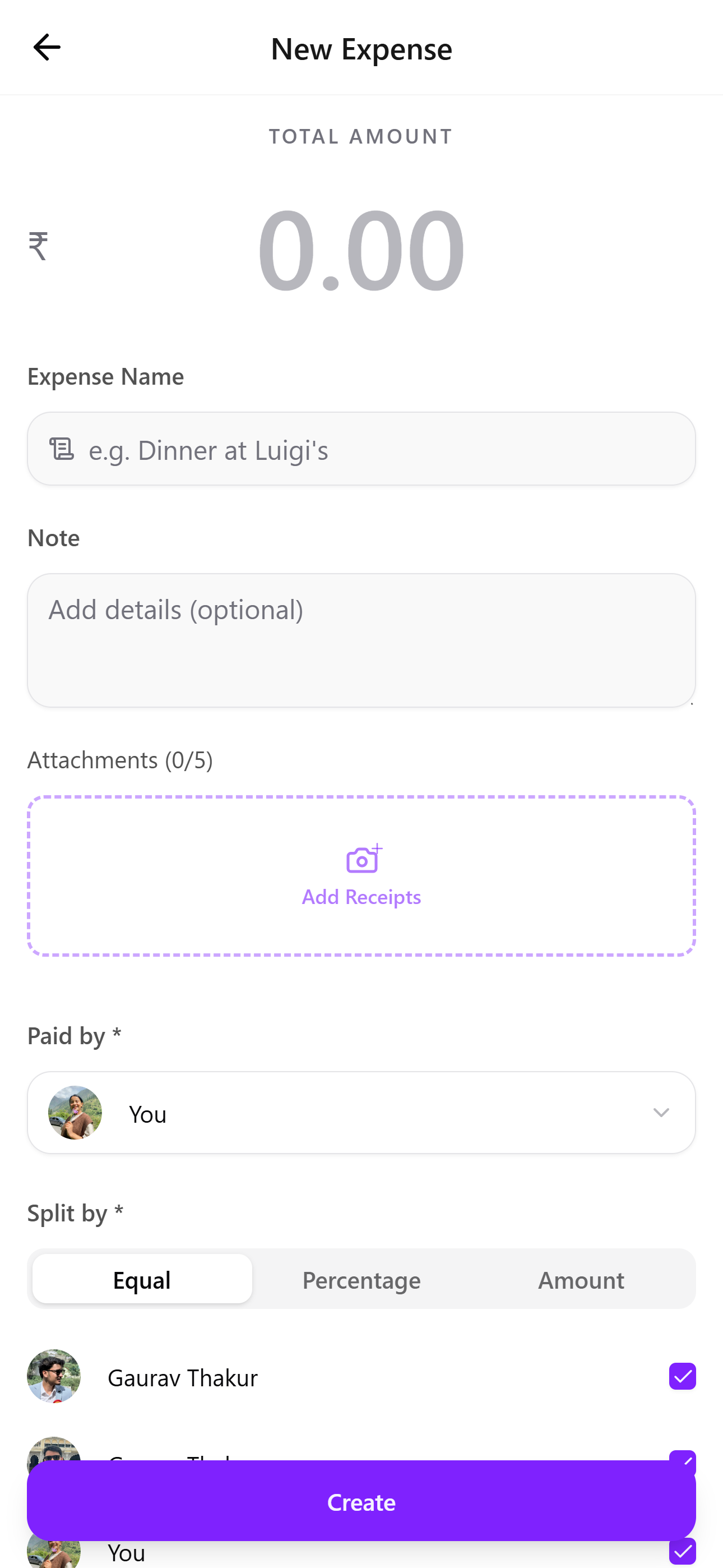Uncheck Gaurav Thakur from the split
The image size is (723, 1568).
(x=682, y=1376)
